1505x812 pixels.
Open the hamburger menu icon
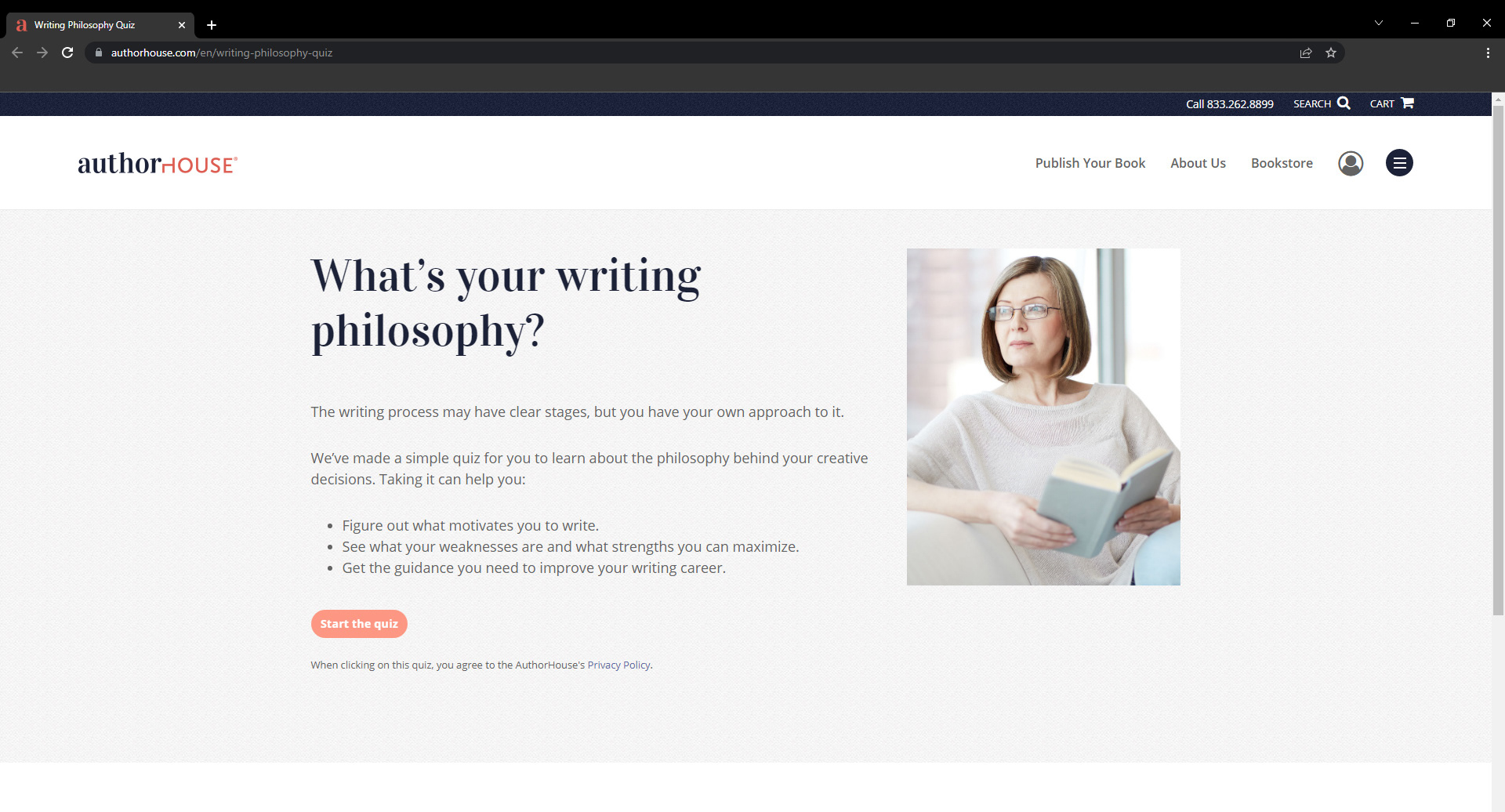point(1399,163)
